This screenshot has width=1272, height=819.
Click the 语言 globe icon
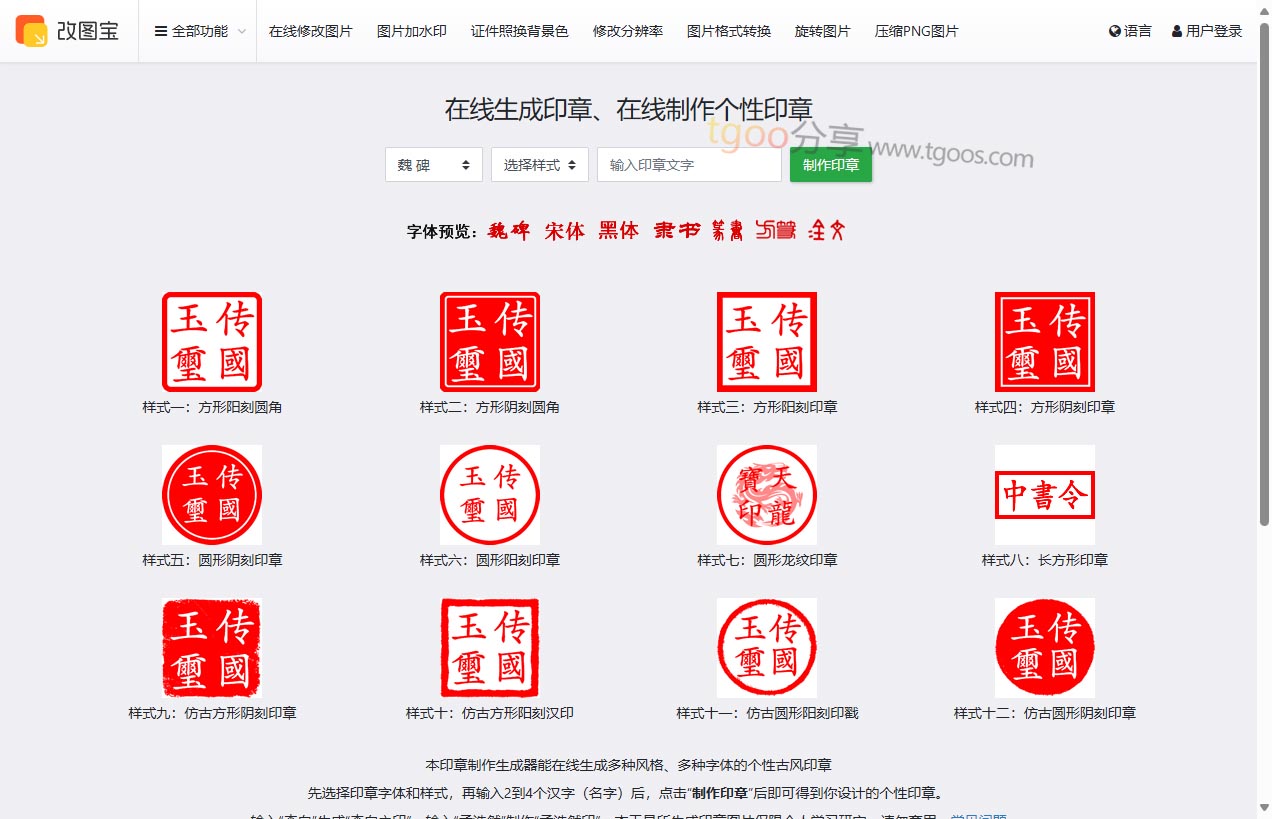click(1115, 31)
